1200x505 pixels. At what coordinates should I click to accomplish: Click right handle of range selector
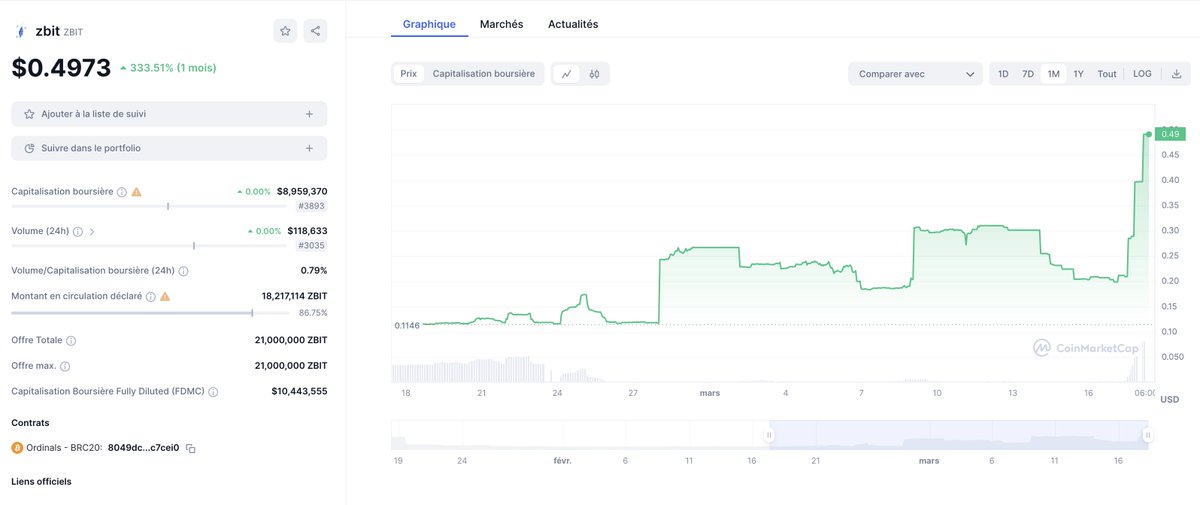coord(1148,435)
